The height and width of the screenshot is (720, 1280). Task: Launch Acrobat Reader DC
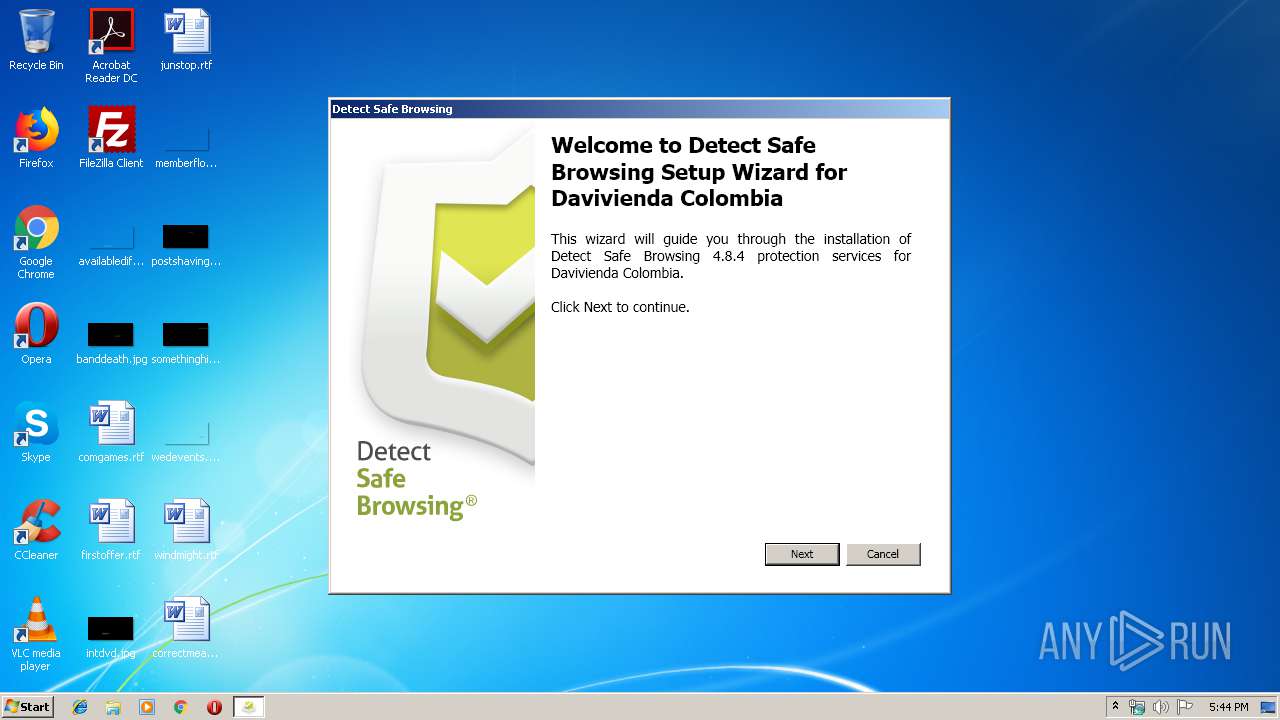[111, 46]
